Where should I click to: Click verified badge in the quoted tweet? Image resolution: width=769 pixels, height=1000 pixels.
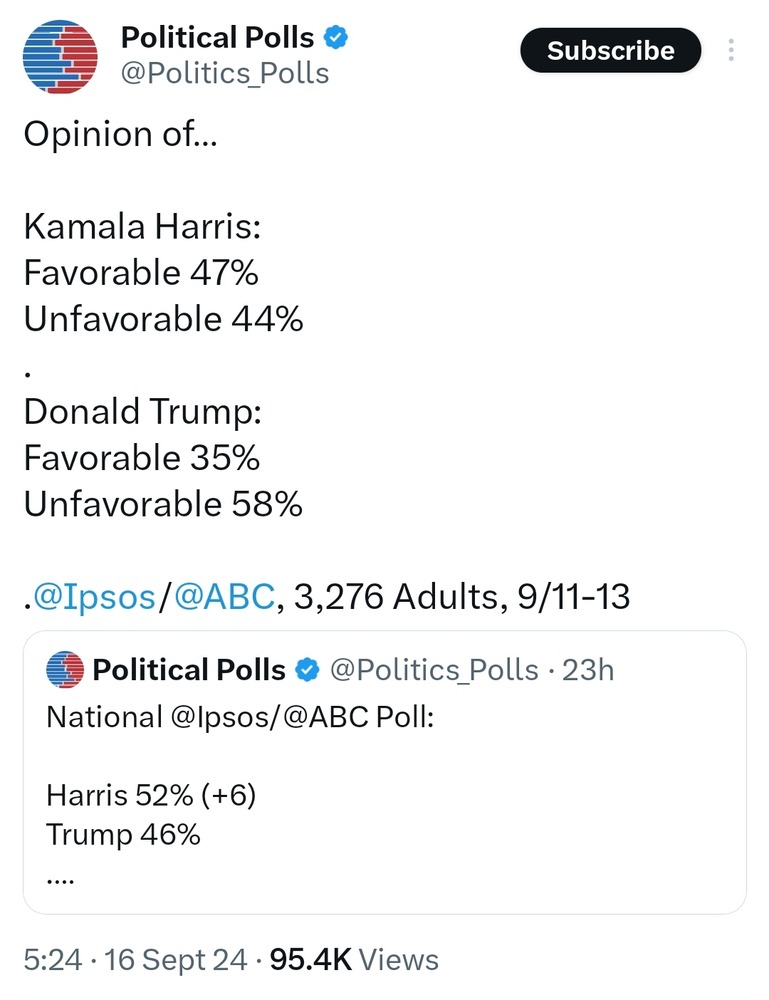pos(307,670)
